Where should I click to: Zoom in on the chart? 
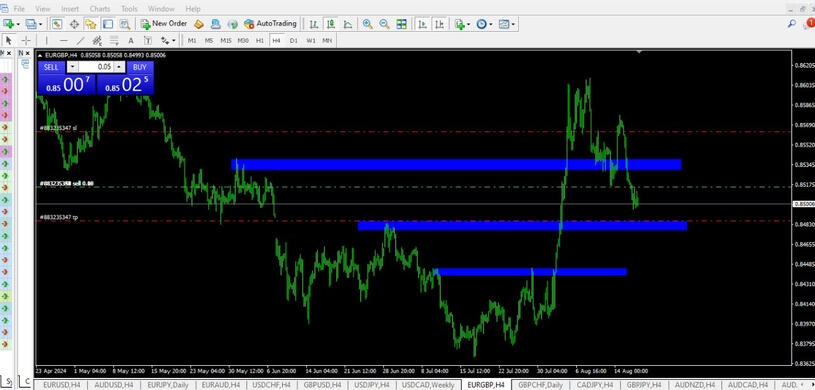[367, 24]
